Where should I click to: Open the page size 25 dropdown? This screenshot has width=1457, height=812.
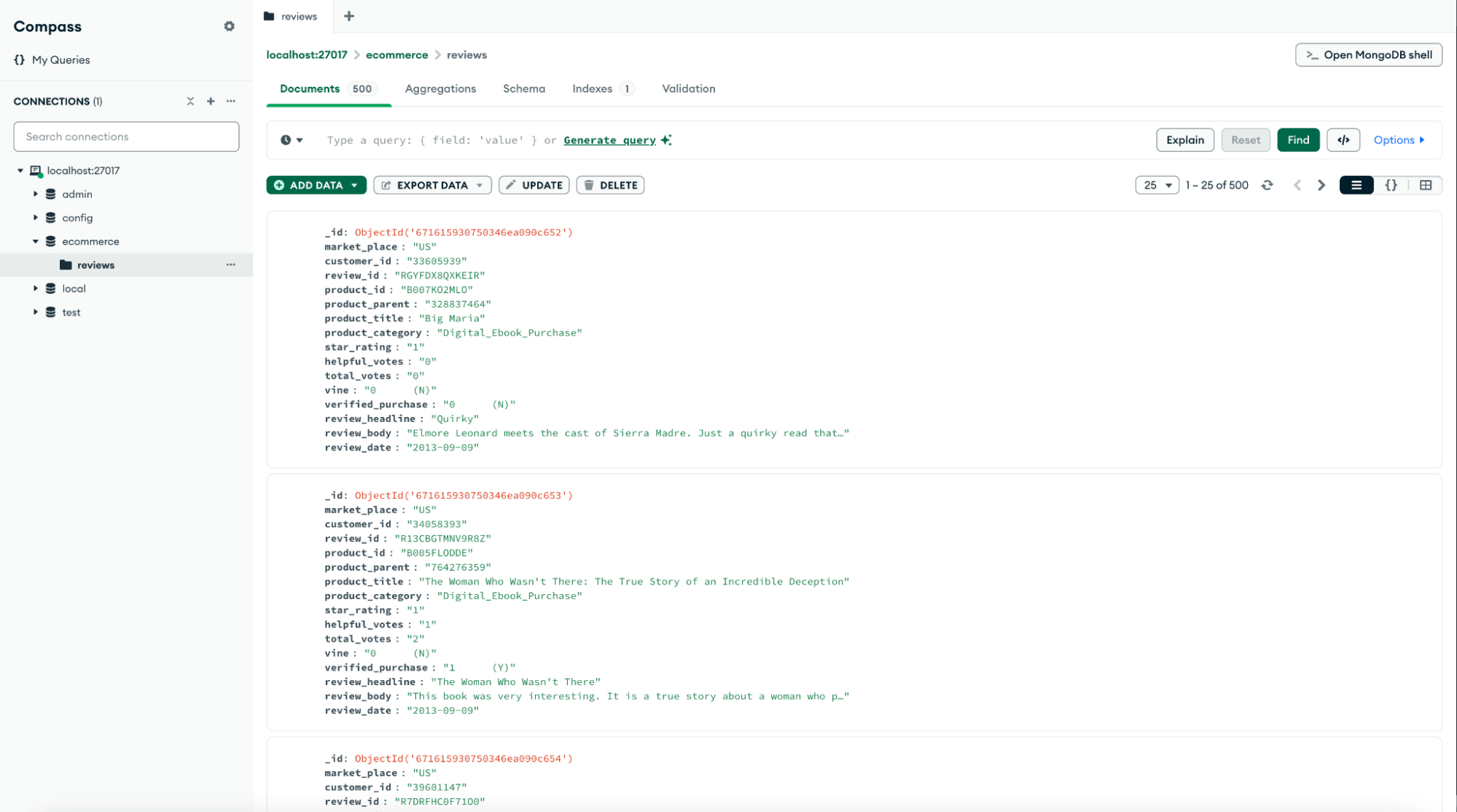tap(1157, 185)
